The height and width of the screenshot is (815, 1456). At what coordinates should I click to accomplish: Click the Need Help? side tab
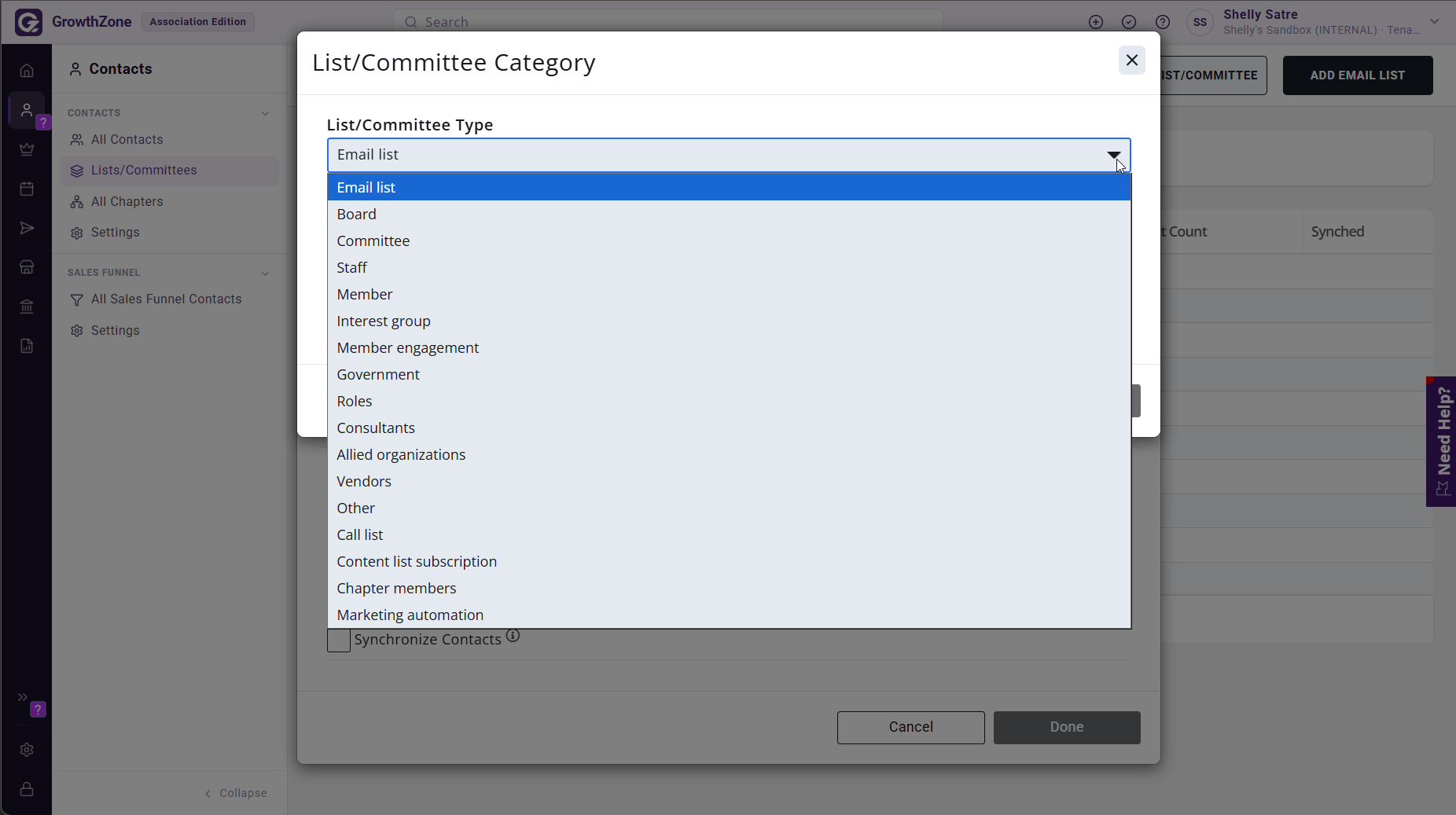coord(1441,442)
